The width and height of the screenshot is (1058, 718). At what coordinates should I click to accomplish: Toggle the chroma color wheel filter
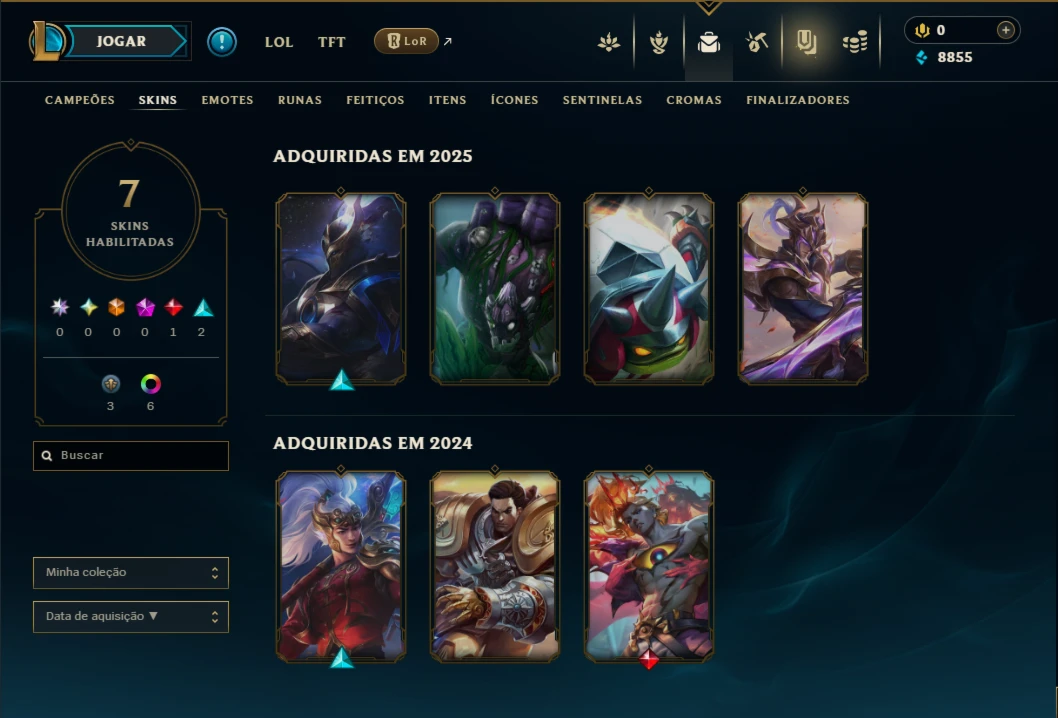[150, 384]
